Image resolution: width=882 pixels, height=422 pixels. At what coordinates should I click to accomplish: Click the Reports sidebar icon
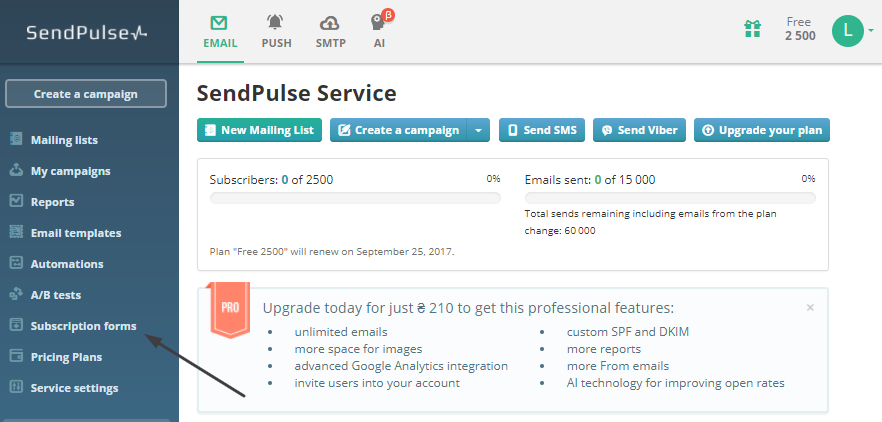pyautogui.click(x=16, y=202)
